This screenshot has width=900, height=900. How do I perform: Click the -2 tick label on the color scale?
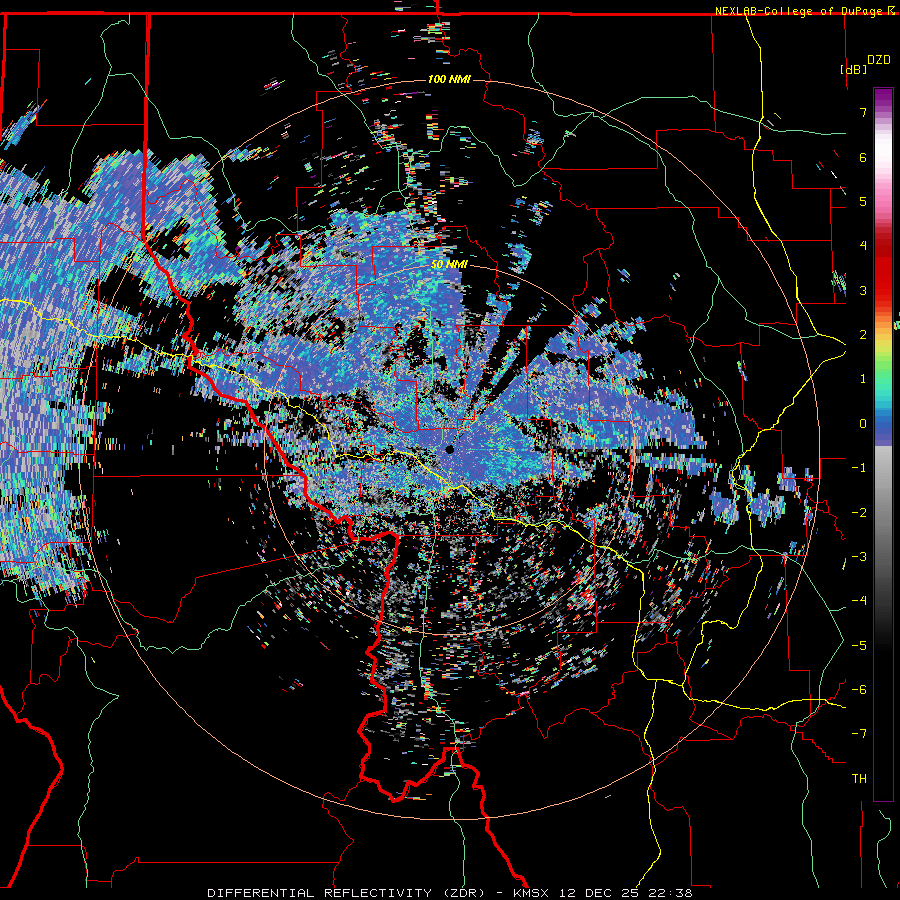click(859, 513)
